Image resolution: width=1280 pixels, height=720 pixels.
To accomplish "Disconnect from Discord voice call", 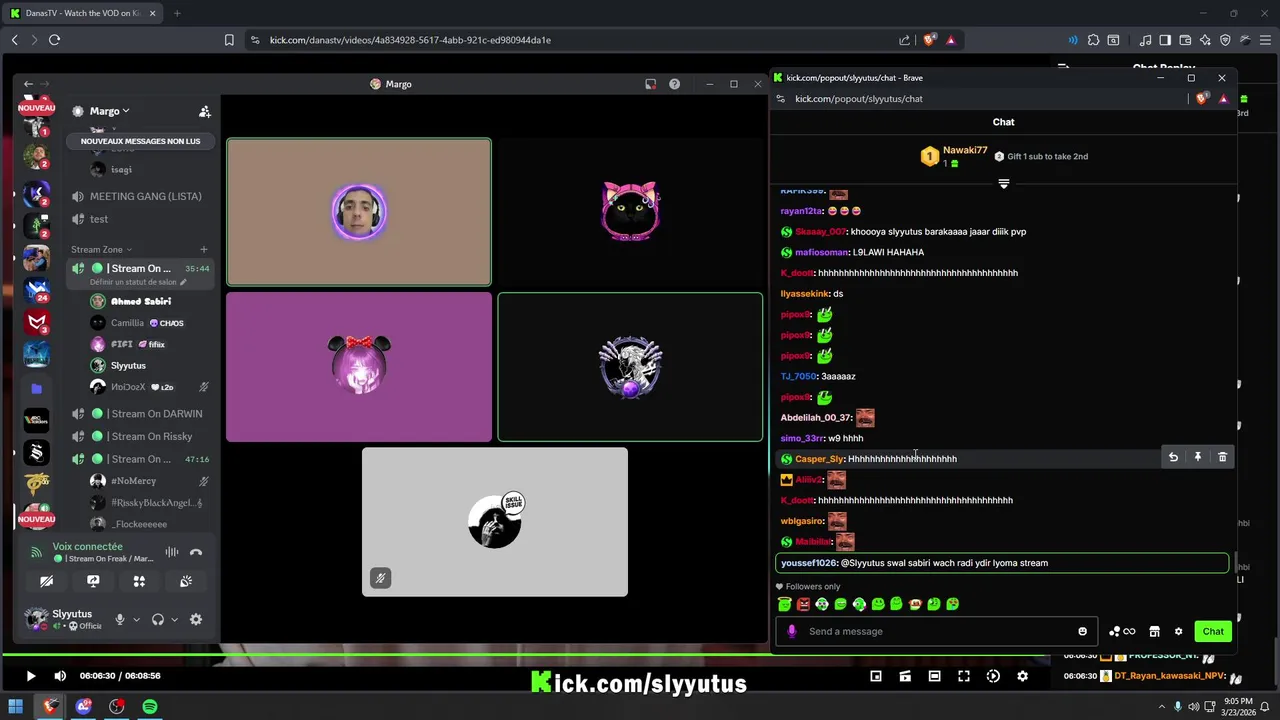I will coord(196,552).
